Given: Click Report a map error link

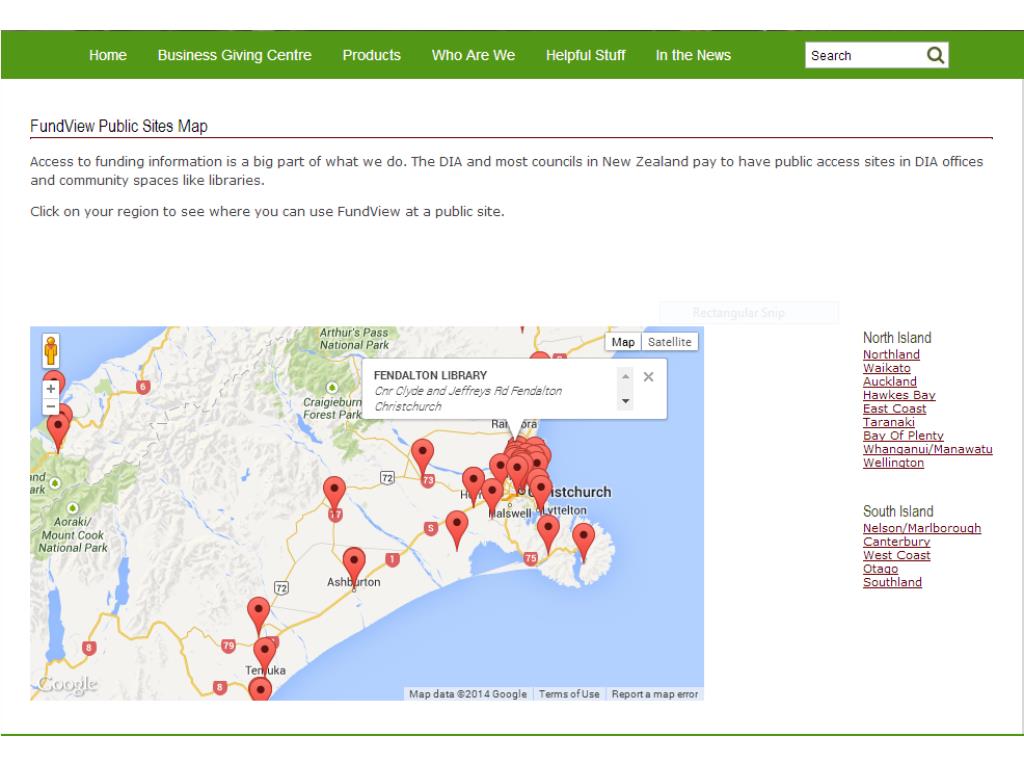Looking at the screenshot, I should [x=655, y=694].
